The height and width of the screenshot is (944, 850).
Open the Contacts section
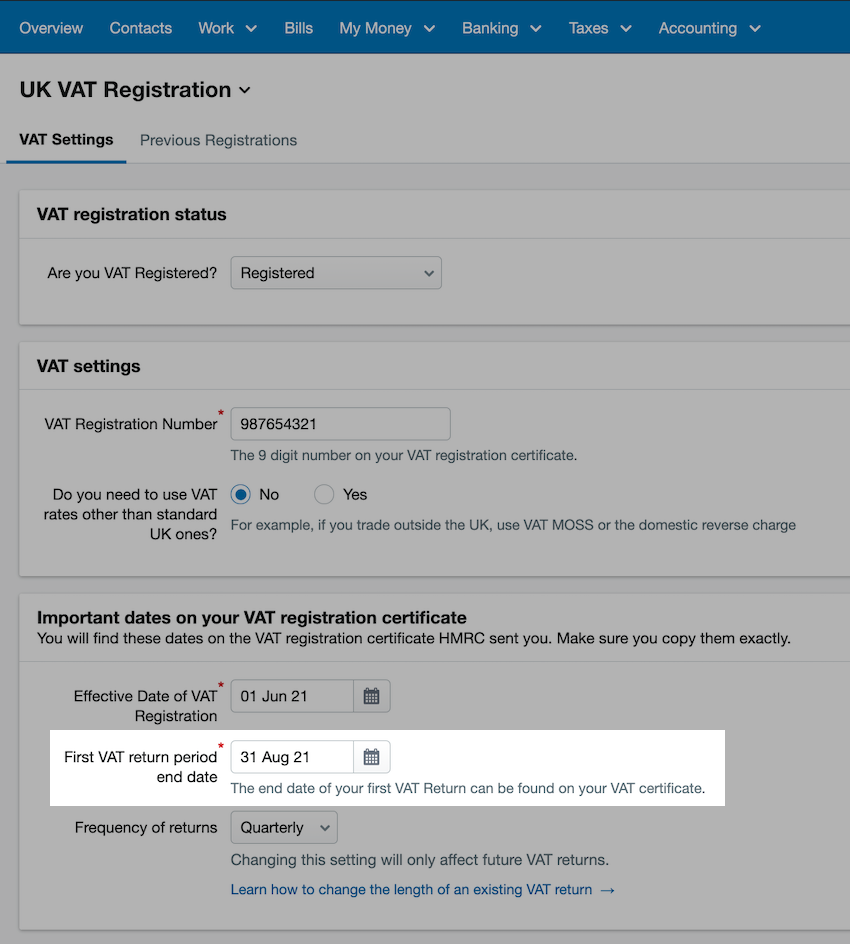(x=140, y=28)
